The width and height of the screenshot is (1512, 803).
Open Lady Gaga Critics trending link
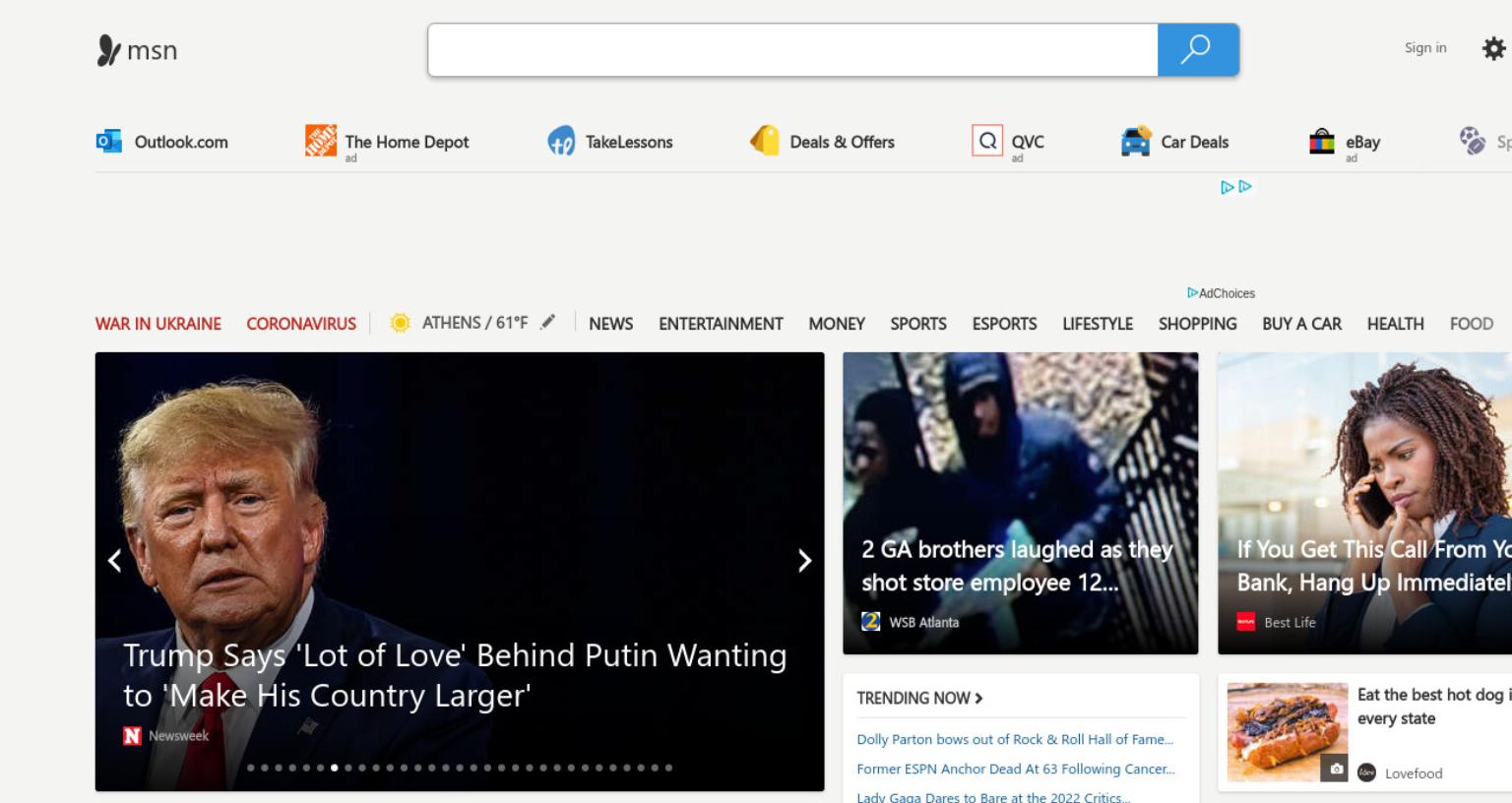(x=993, y=797)
